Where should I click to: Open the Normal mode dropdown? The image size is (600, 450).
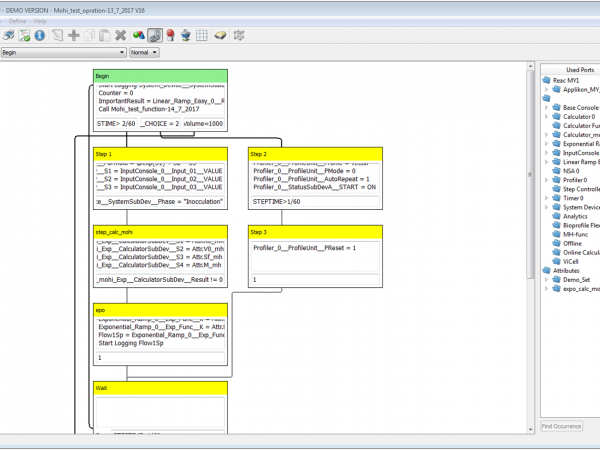click(144, 52)
